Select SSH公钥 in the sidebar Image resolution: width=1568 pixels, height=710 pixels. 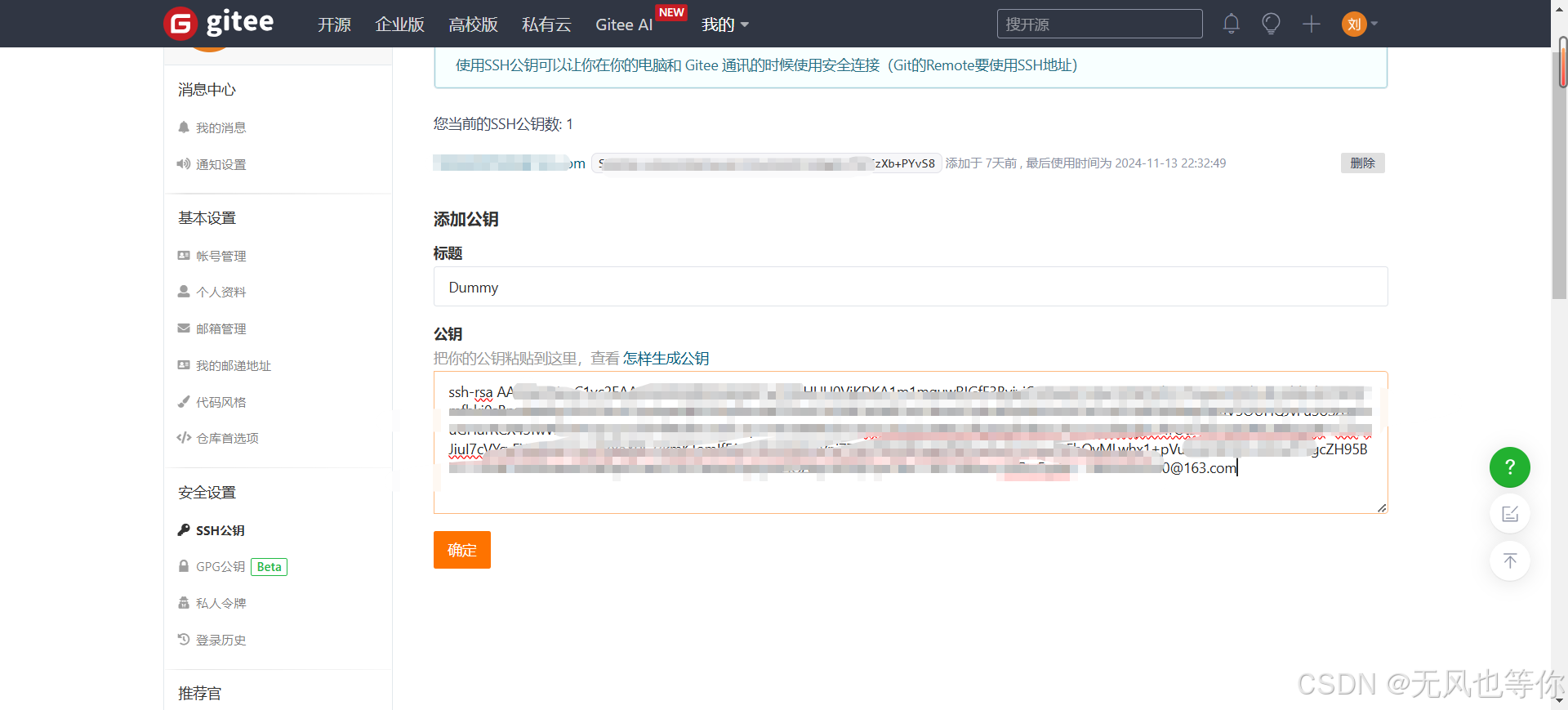tap(220, 530)
